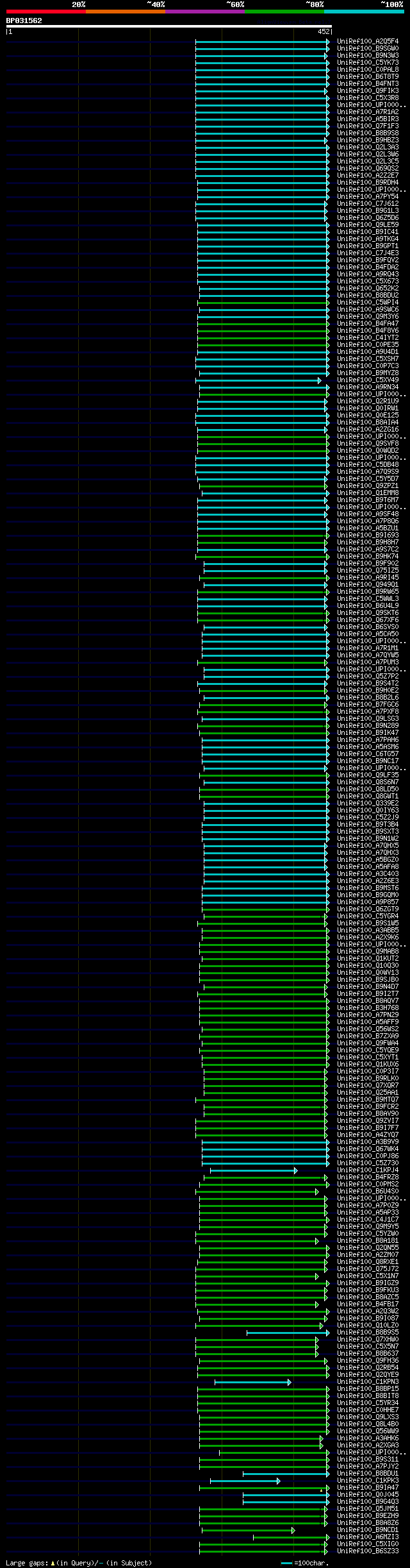410x1568 pixels.
Task: Click the UniRef100_Q9M9Y5 hit name
Action: click(x=368, y=1227)
